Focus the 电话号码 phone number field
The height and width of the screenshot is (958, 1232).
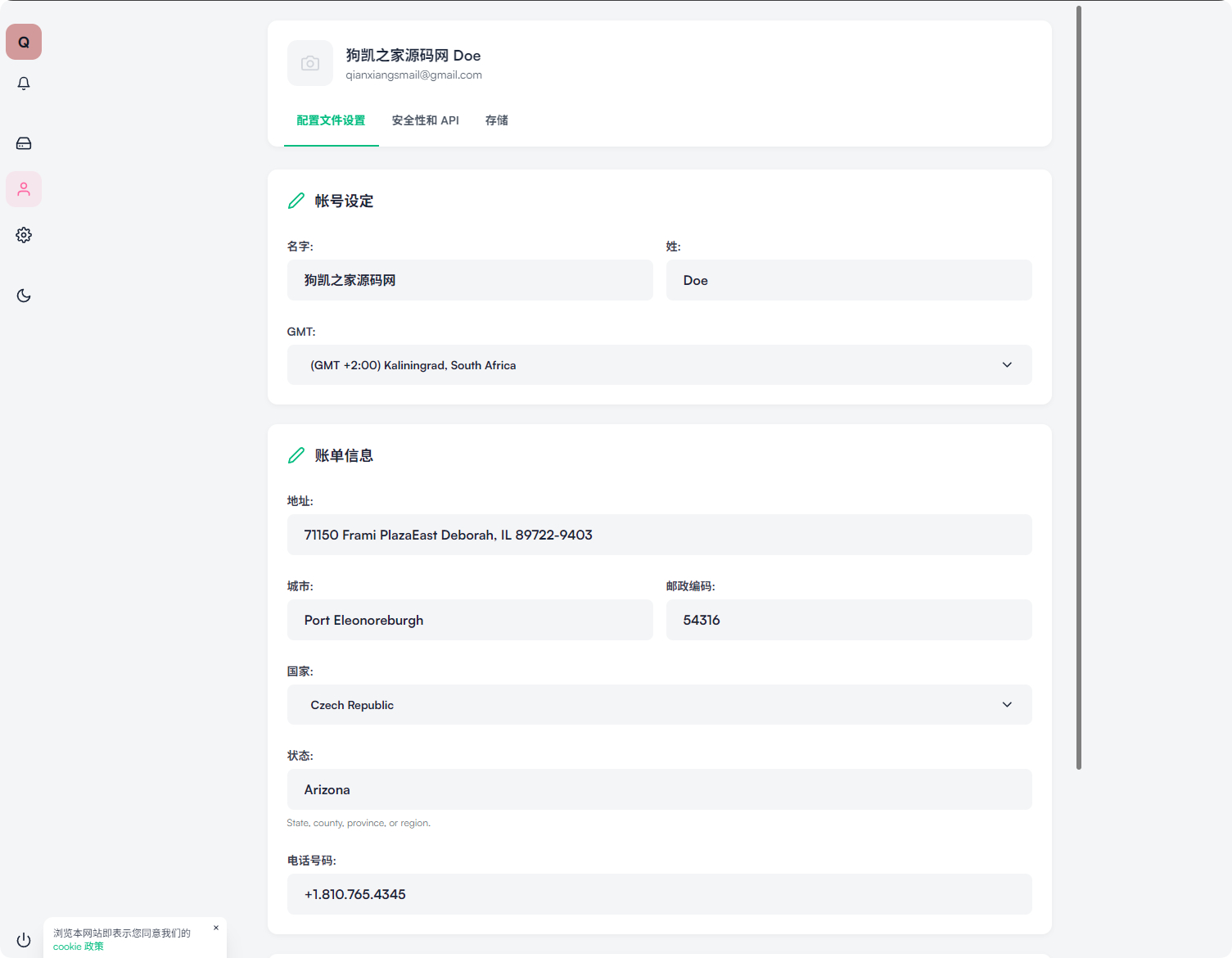[x=659, y=894]
